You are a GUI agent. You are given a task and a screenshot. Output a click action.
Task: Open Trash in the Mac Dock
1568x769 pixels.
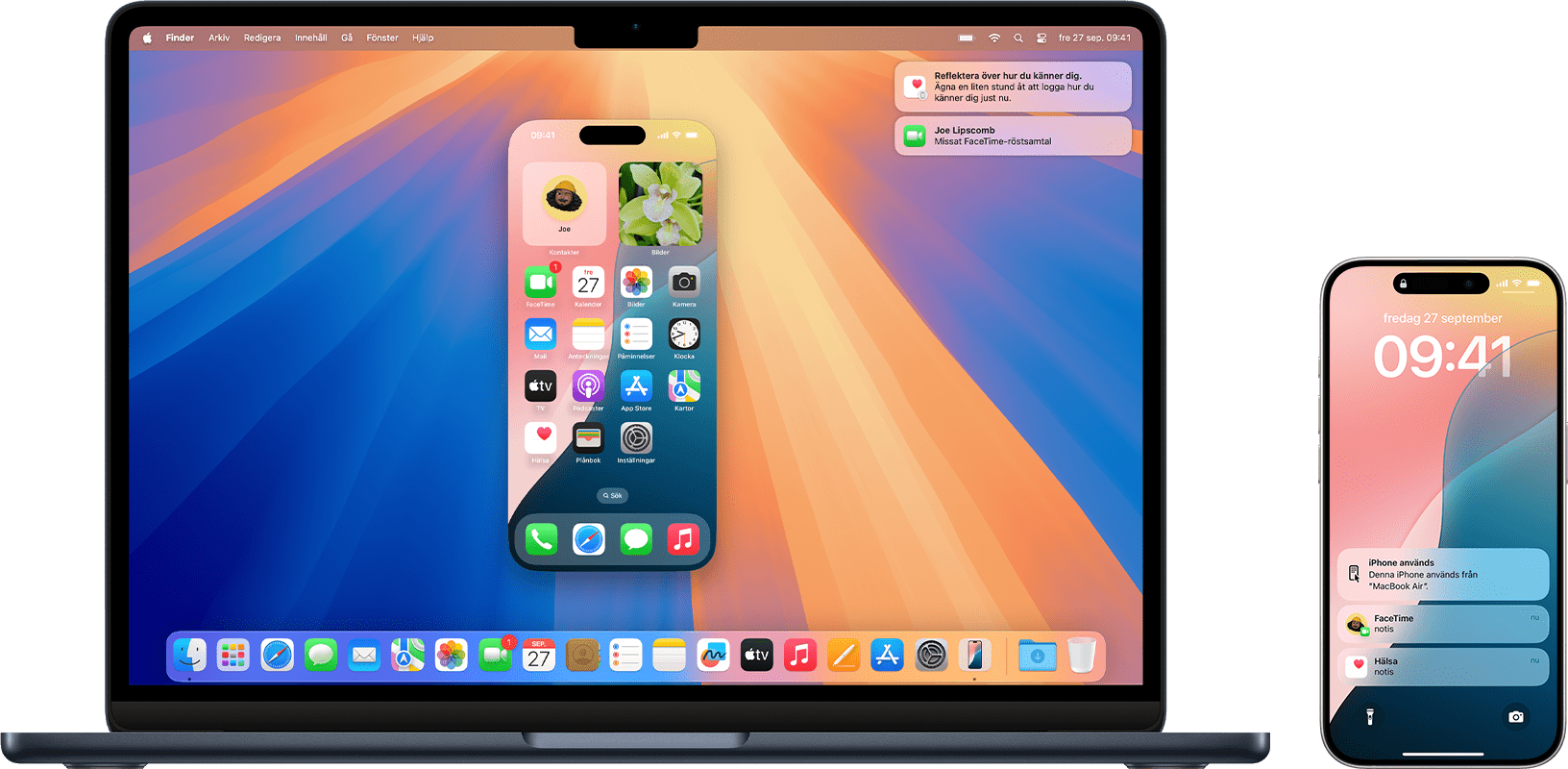point(1082,656)
